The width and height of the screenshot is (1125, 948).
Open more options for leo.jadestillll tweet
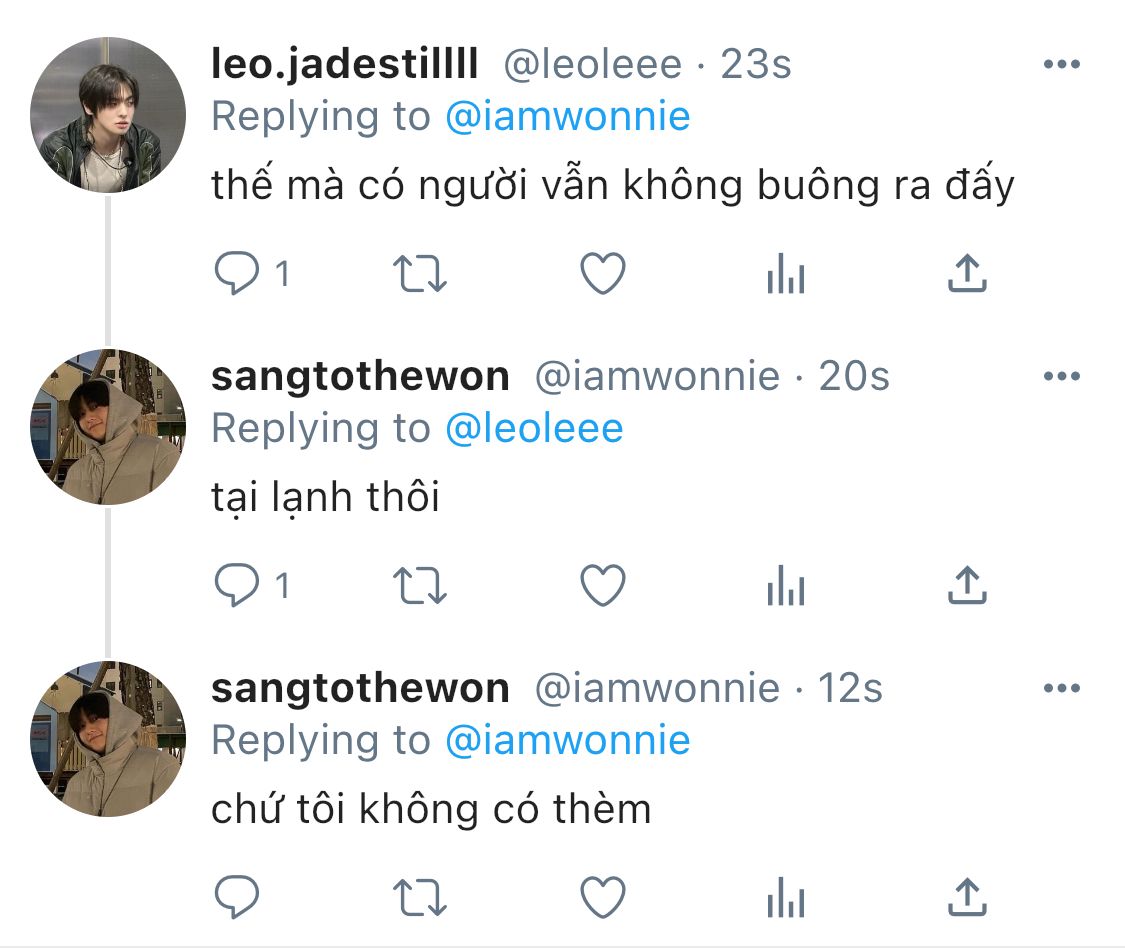pos(1062,64)
